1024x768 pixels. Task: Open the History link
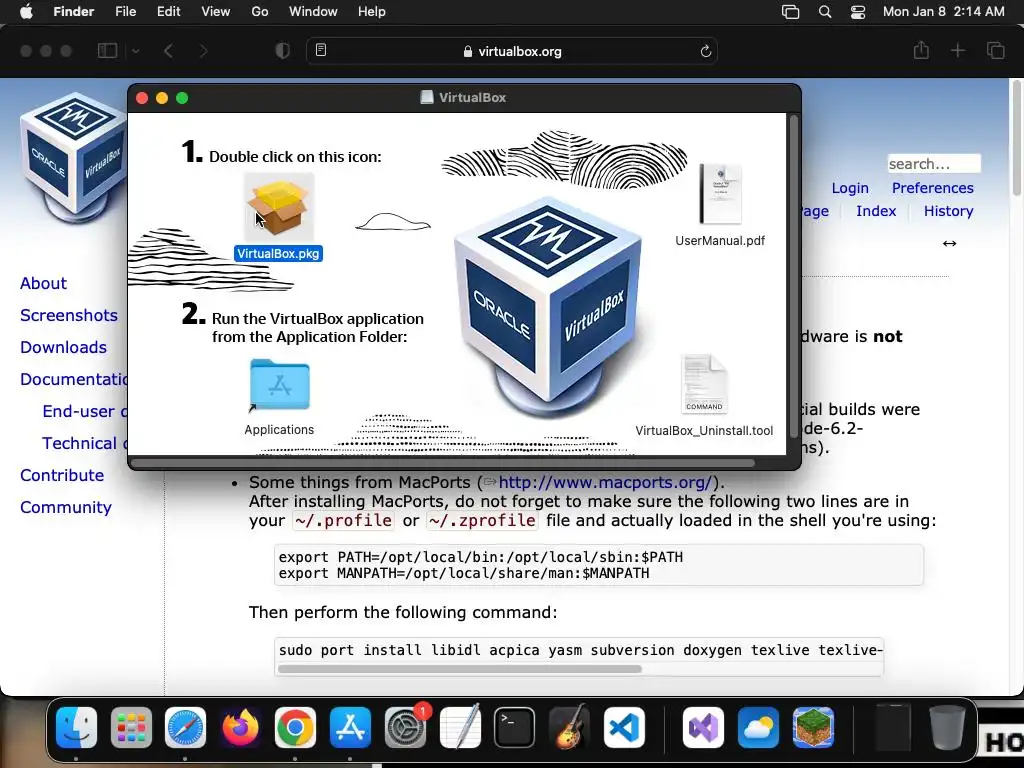pyautogui.click(x=948, y=211)
